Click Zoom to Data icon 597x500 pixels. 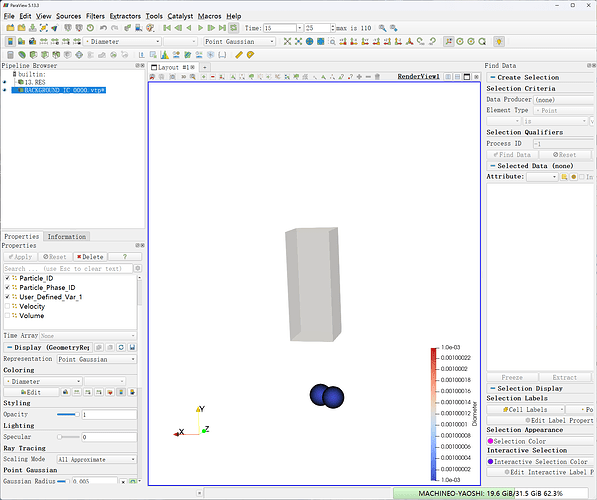[x=298, y=42]
